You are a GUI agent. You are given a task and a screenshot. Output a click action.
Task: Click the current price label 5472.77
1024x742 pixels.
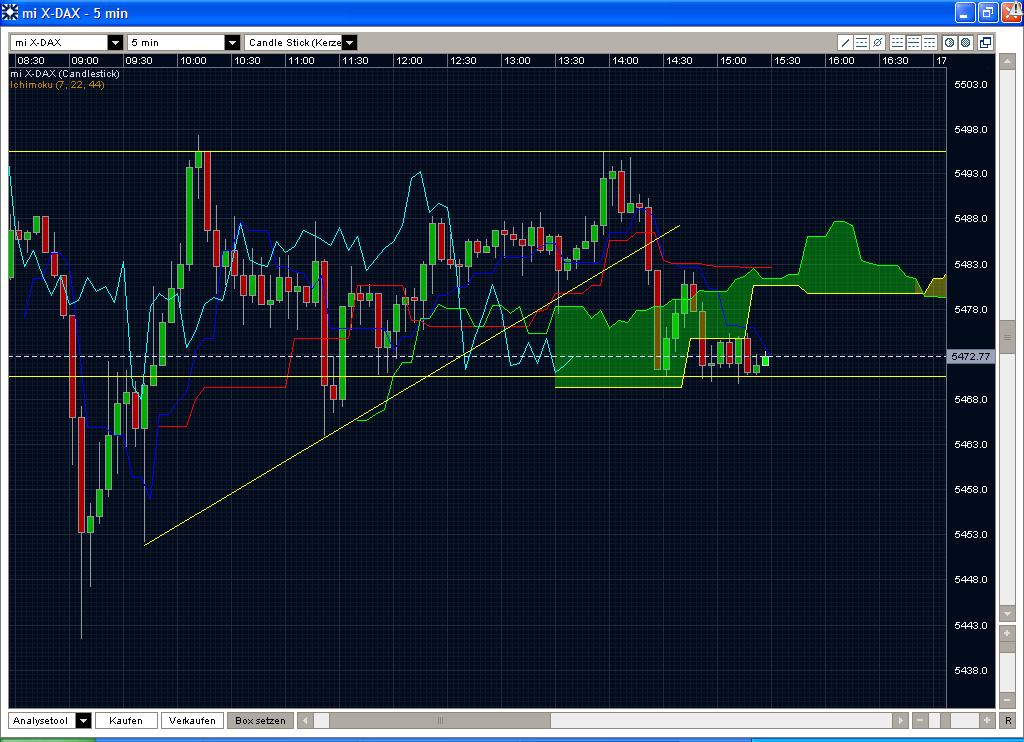coord(970,357)
